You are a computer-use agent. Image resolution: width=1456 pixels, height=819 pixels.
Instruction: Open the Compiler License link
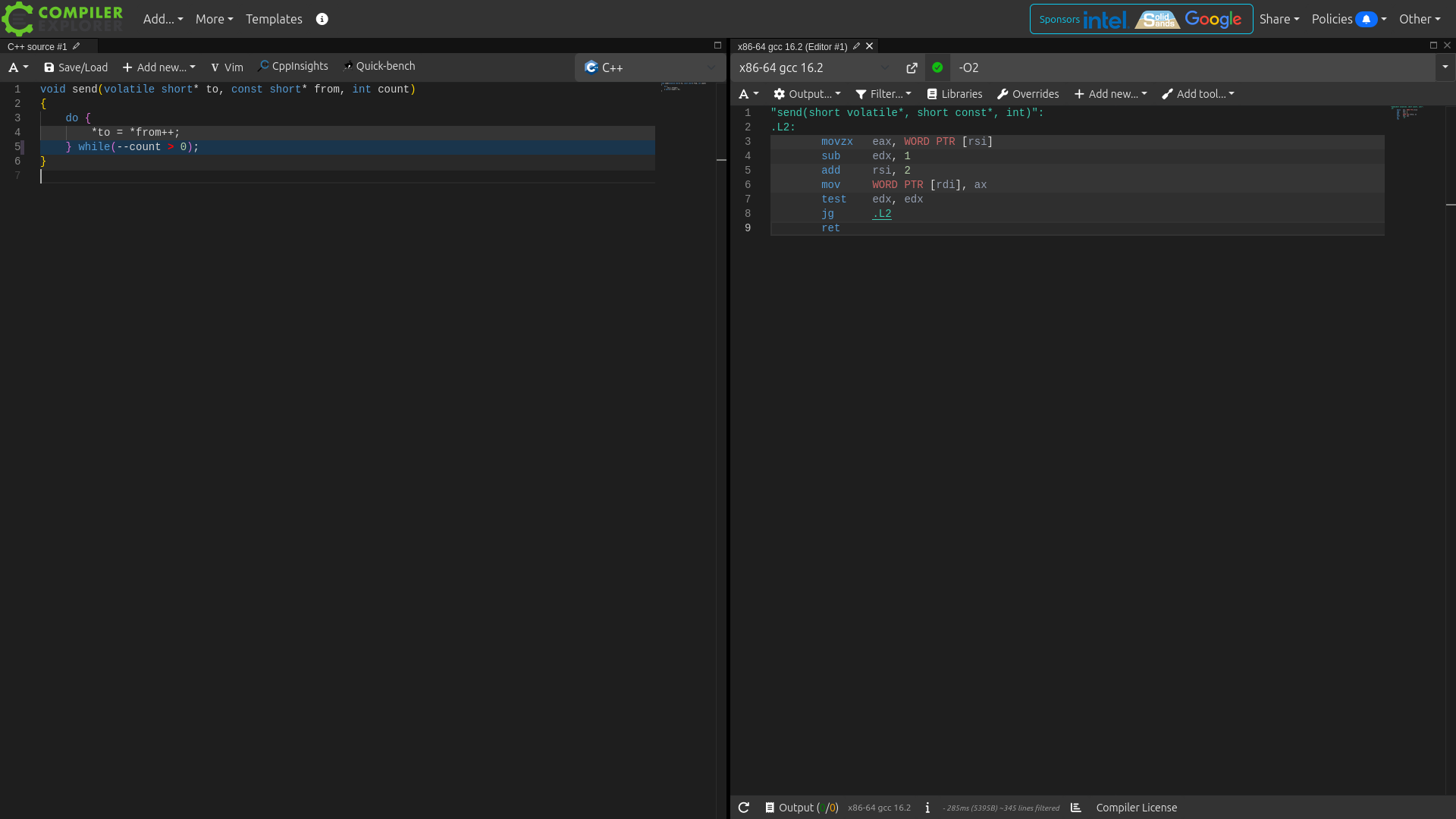[1137, 808]
